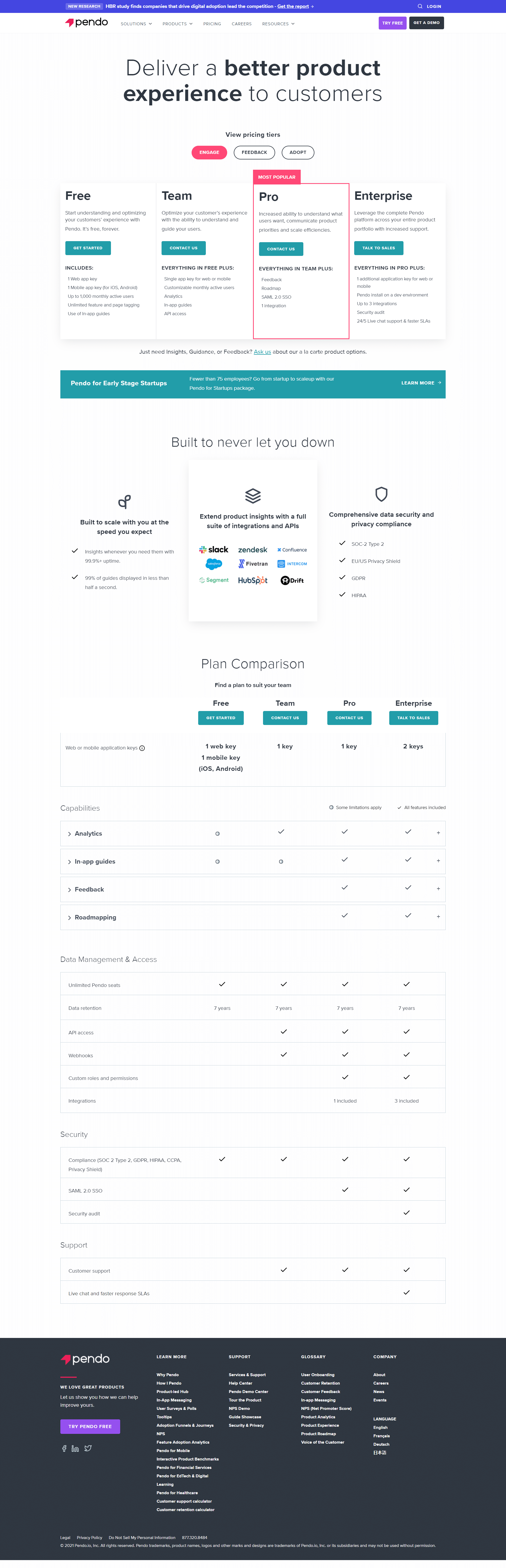Viewport: 506px width, 1568px height.
Task: Click Contact Us in Pro card
Action: tap(281, 249)
